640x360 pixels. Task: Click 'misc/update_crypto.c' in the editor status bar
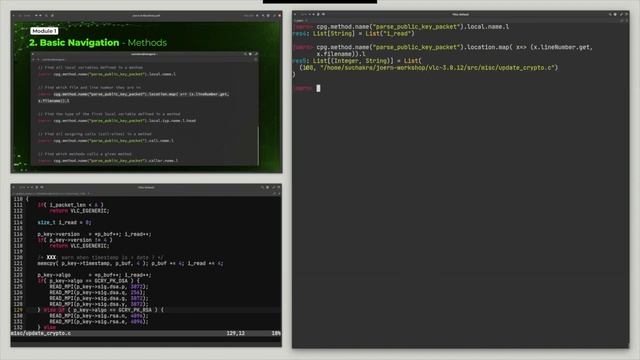(x=41, y=333)
